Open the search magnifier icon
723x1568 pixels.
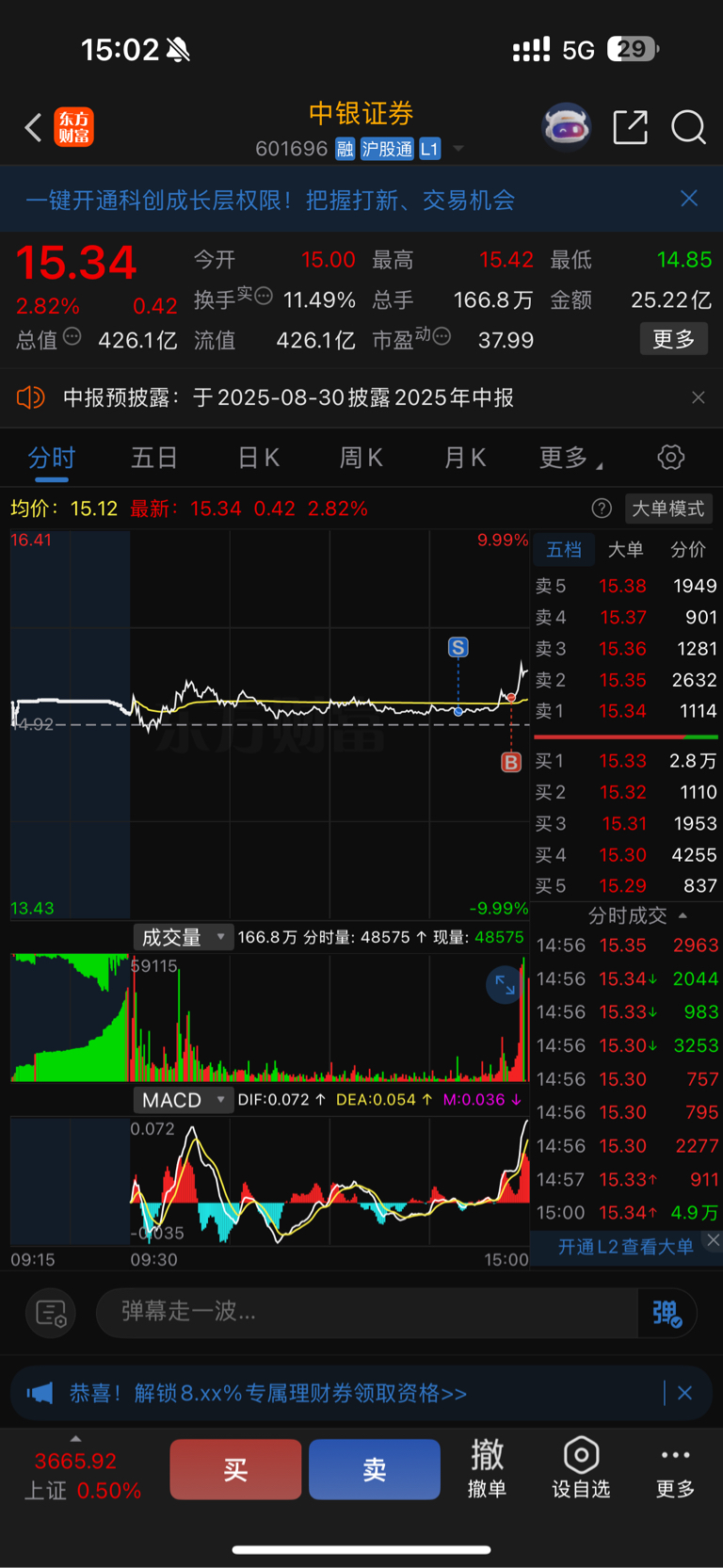click(x=688, y=126)
